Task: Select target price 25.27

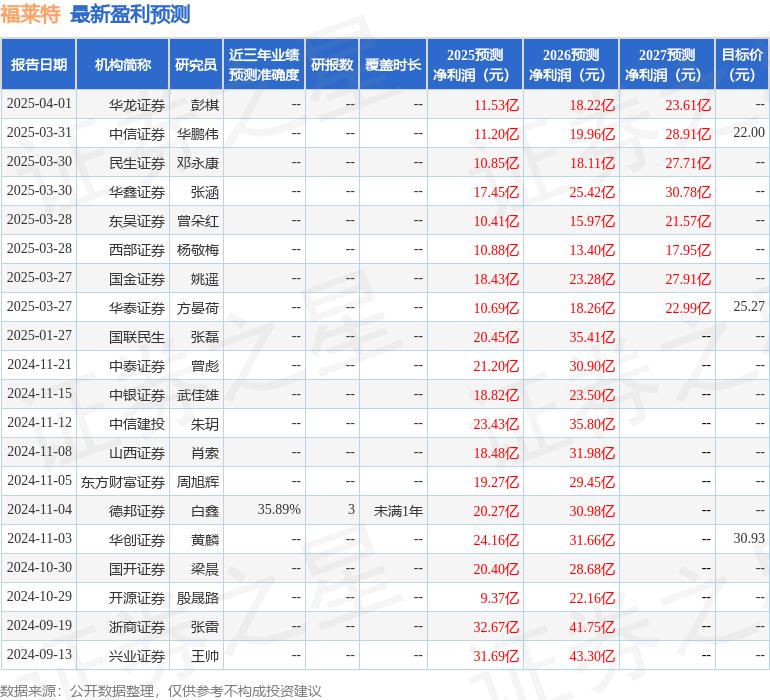Action: pos(749,306)
